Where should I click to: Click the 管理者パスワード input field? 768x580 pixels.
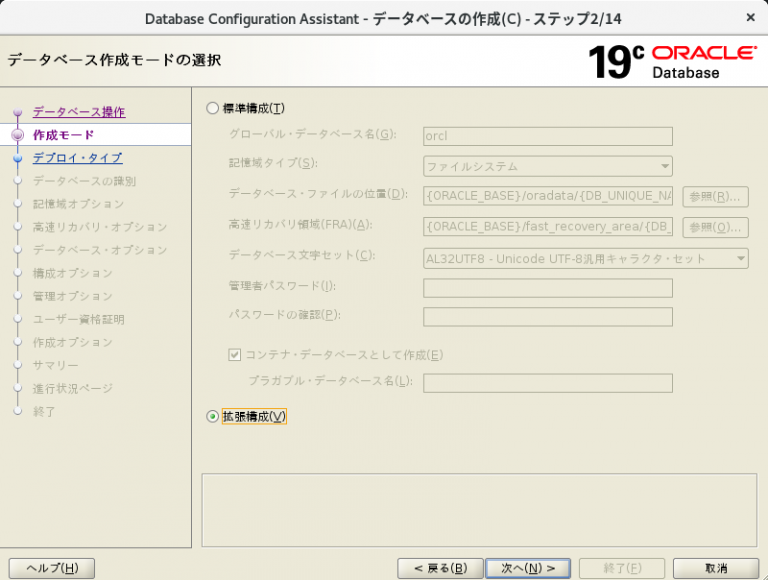click(547, 288)
